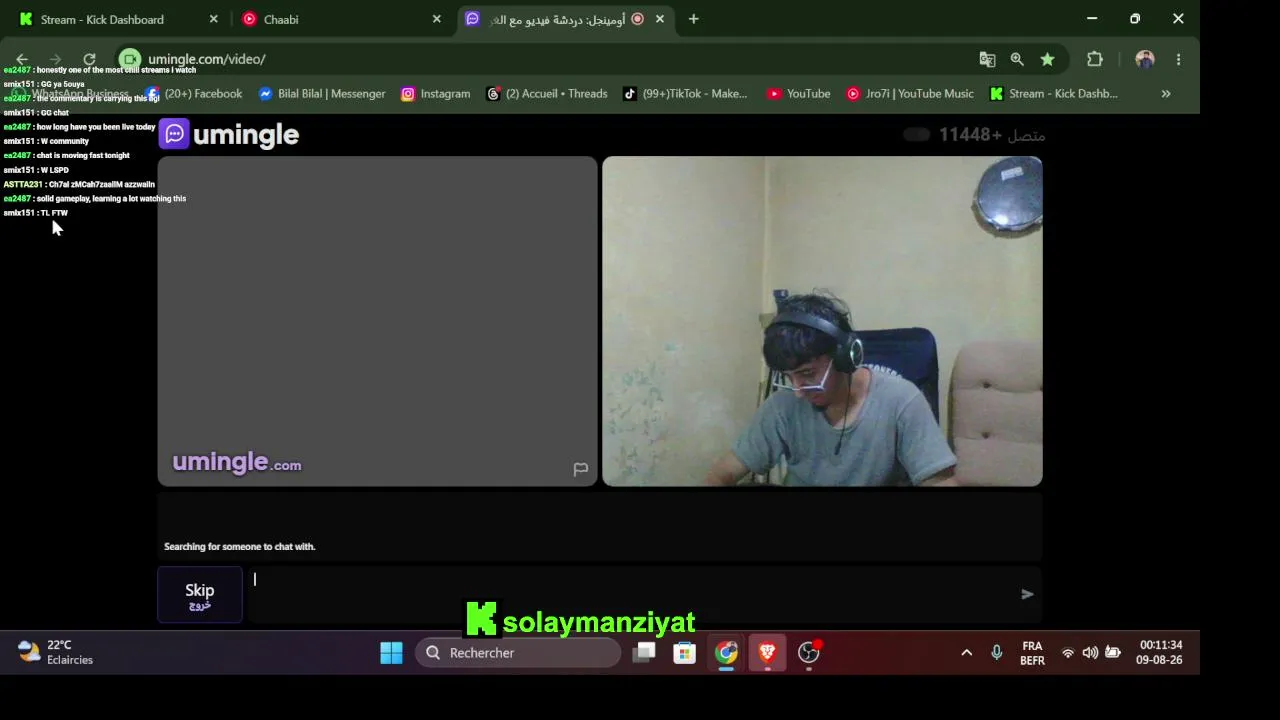Open the FRA BEFR language switcher

pyautogui.click(x=1032, y=653)
